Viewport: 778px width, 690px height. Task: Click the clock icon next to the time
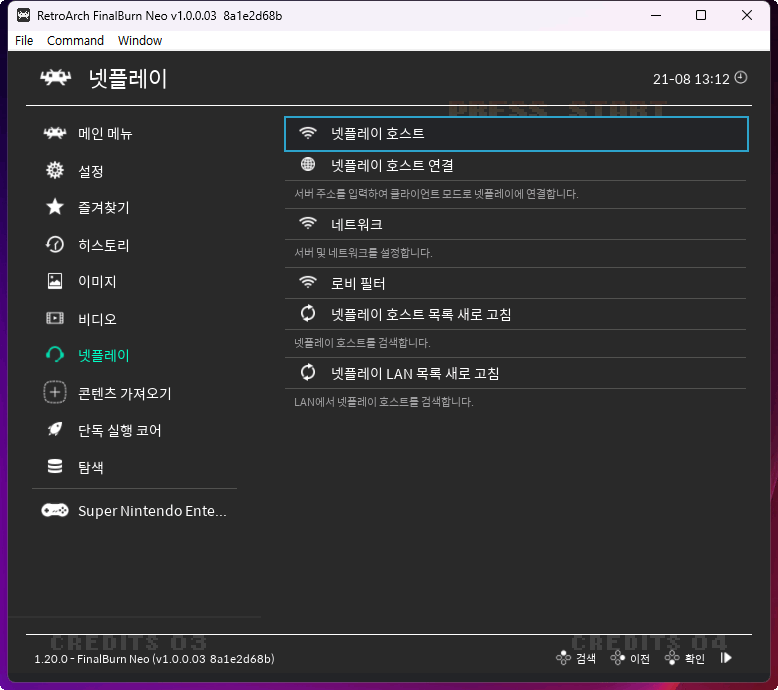coord(741,77)
